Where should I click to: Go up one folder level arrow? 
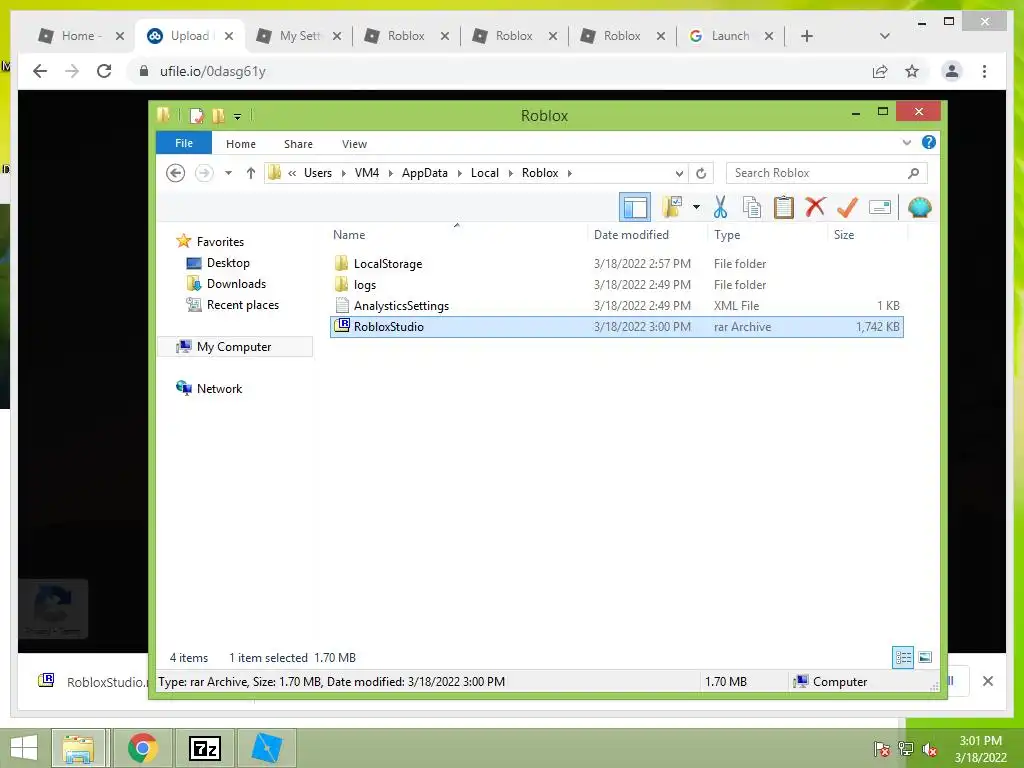point(251,173)
